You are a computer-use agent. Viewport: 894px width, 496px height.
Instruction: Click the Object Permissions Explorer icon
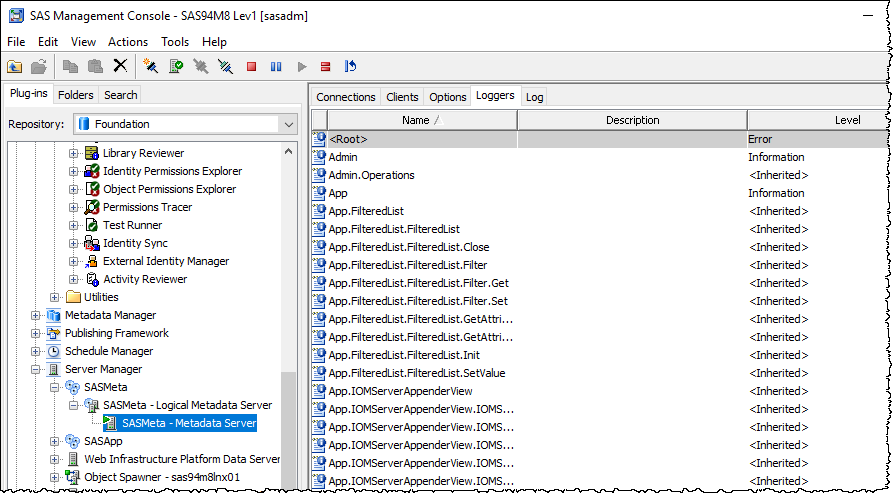[x=92, y=189]
